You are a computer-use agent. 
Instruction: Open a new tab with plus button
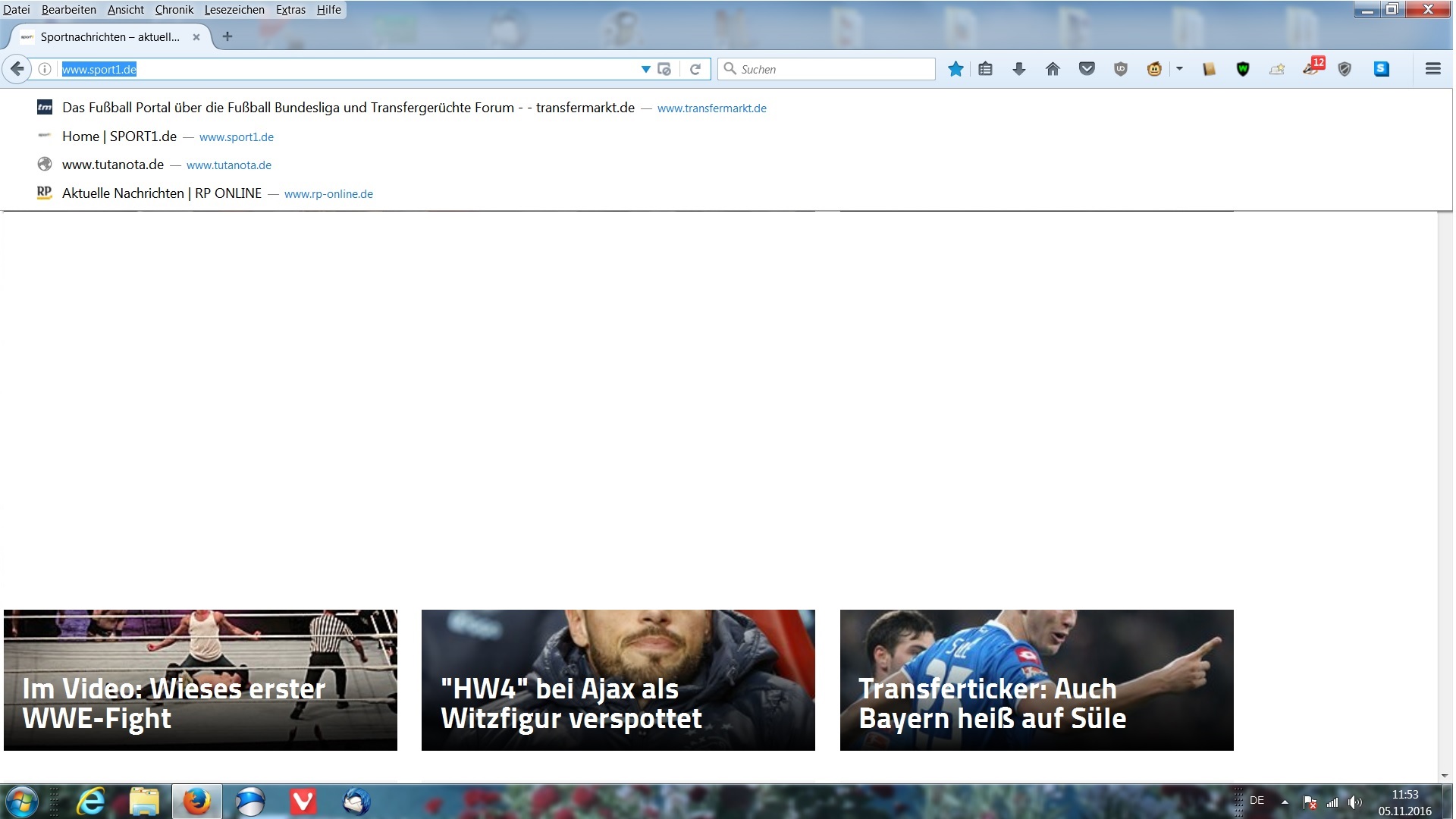(227, 36)
